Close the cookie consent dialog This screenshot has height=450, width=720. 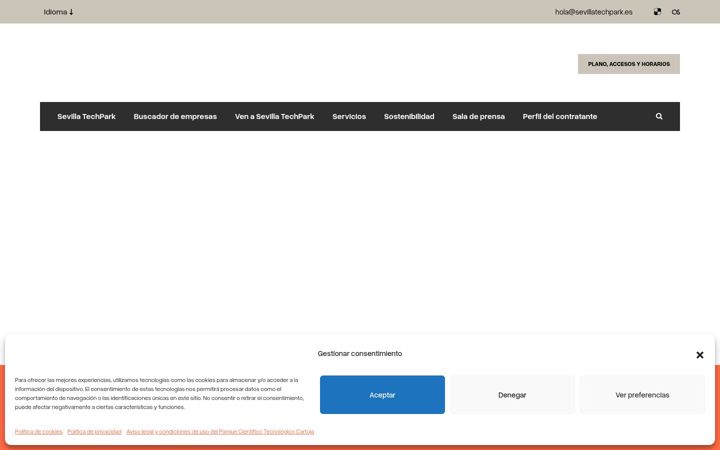(x=700, y=355)
